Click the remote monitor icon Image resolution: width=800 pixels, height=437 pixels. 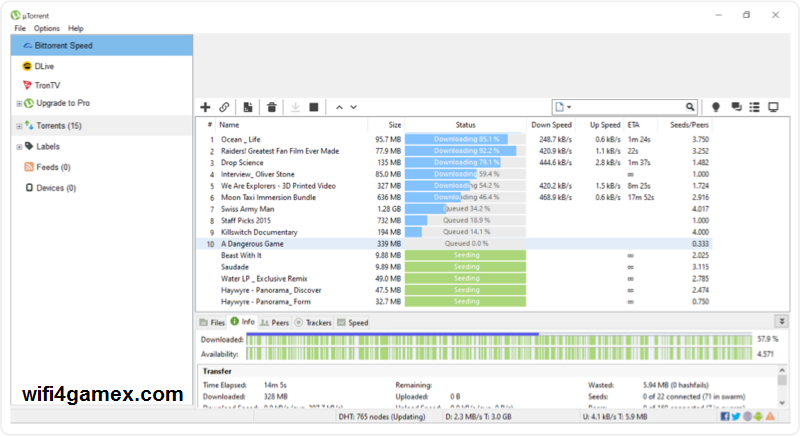[773, 107]
